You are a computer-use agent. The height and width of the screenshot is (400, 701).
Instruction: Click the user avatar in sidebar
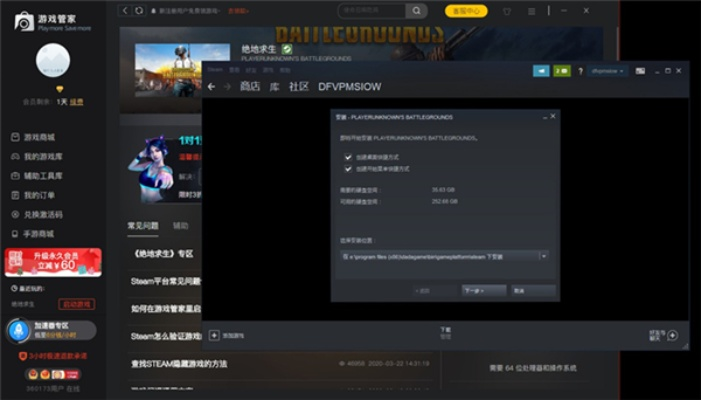(x=53, y=60)
